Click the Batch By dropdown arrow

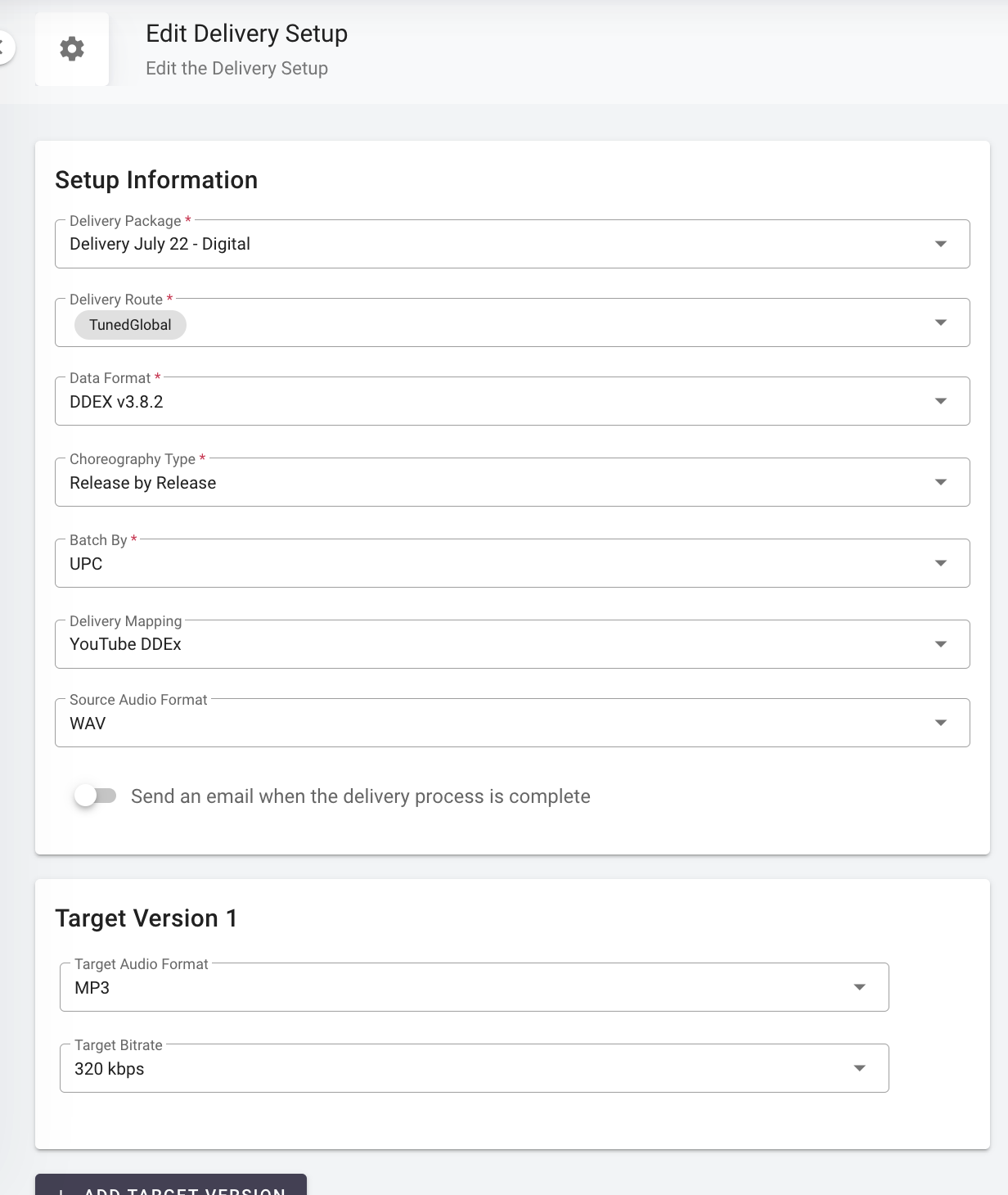[940, 563]
